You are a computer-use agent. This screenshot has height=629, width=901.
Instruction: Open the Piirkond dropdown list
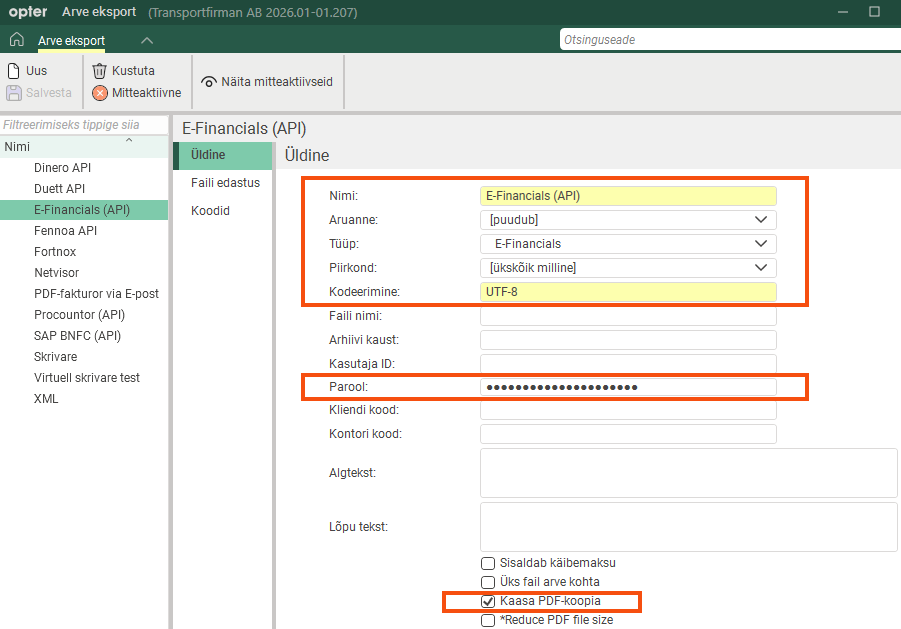(x=761, y=268)
